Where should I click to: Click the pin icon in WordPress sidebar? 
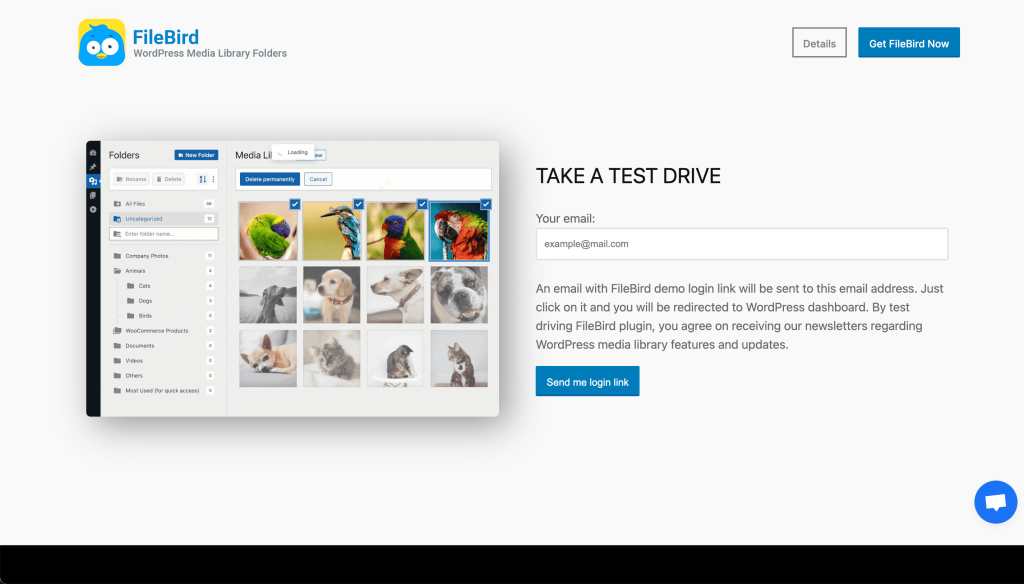click(93, 167)
